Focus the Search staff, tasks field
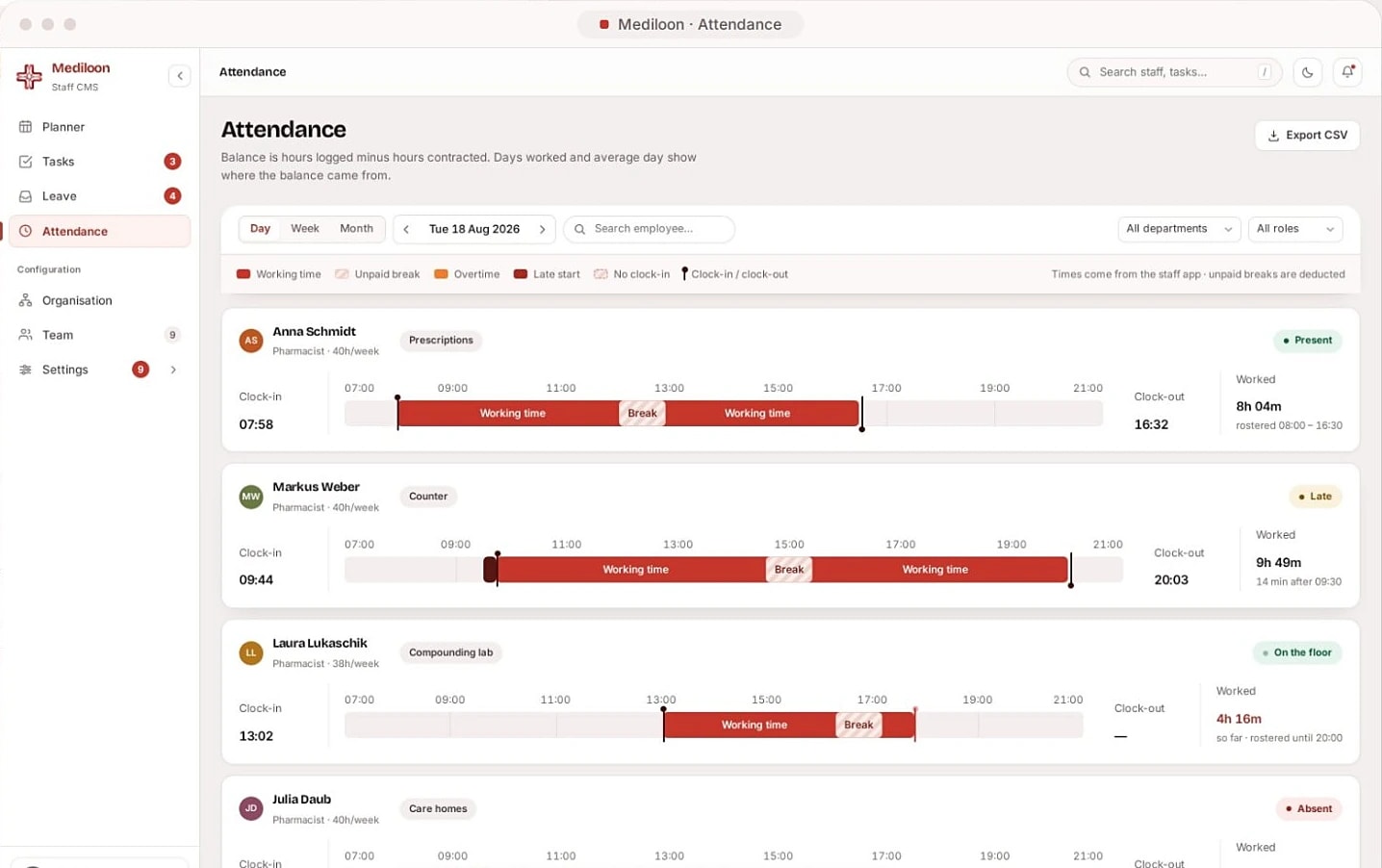Viewport: 1382px width, 868px height. pyautogui.click(x=1174, y=72)
